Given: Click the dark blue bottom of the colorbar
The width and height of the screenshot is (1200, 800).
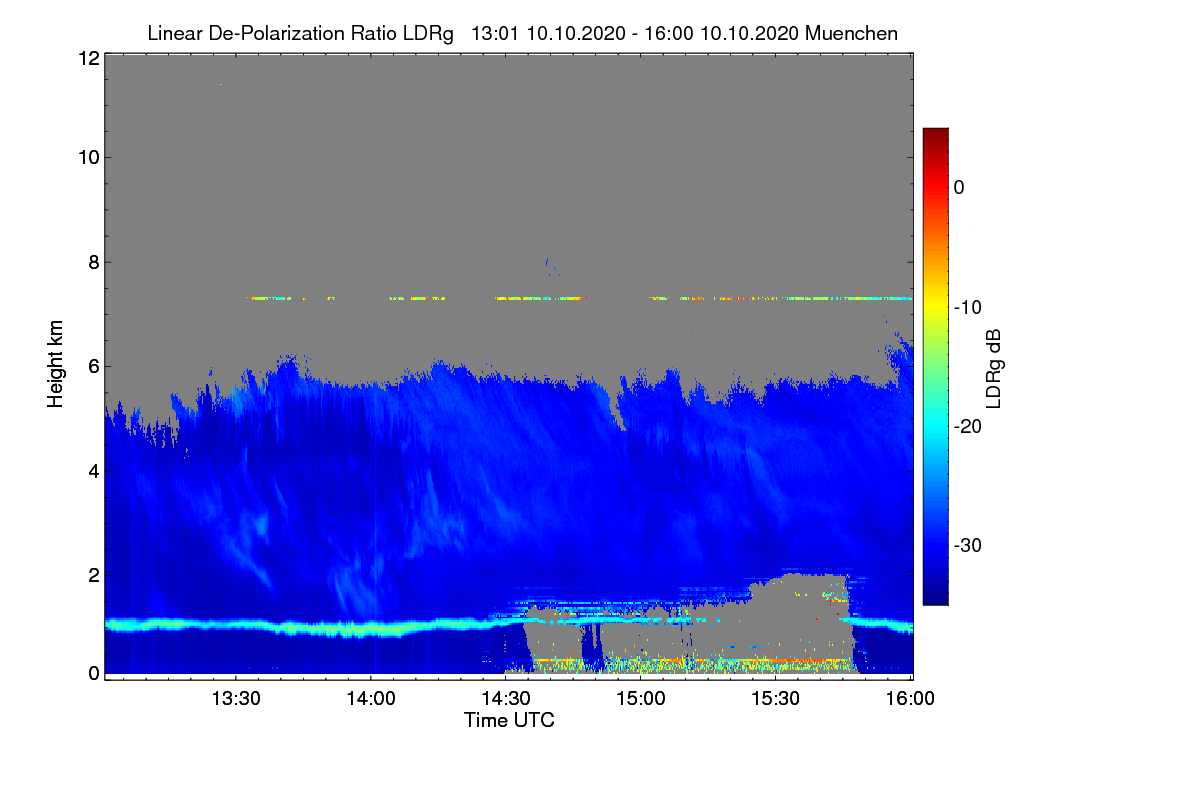Looking at the screenshot, I should pyautogui.click(x=935, y=595).
